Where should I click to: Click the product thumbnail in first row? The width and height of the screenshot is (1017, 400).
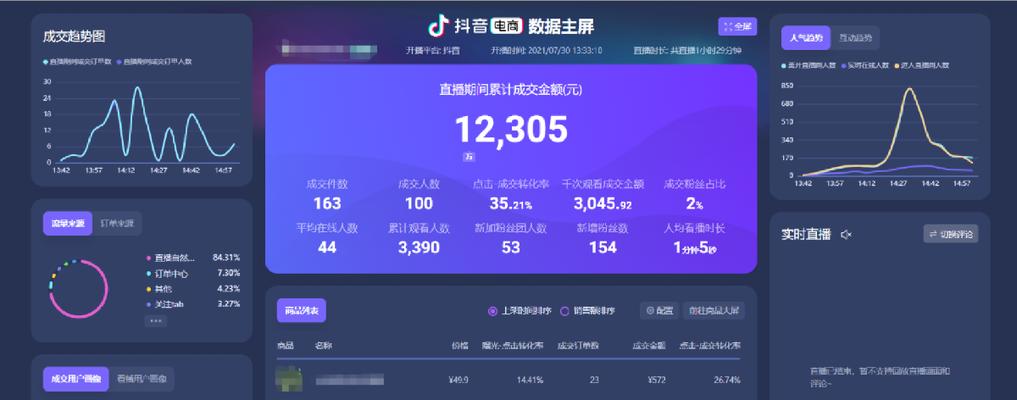(x=289, y=379)
